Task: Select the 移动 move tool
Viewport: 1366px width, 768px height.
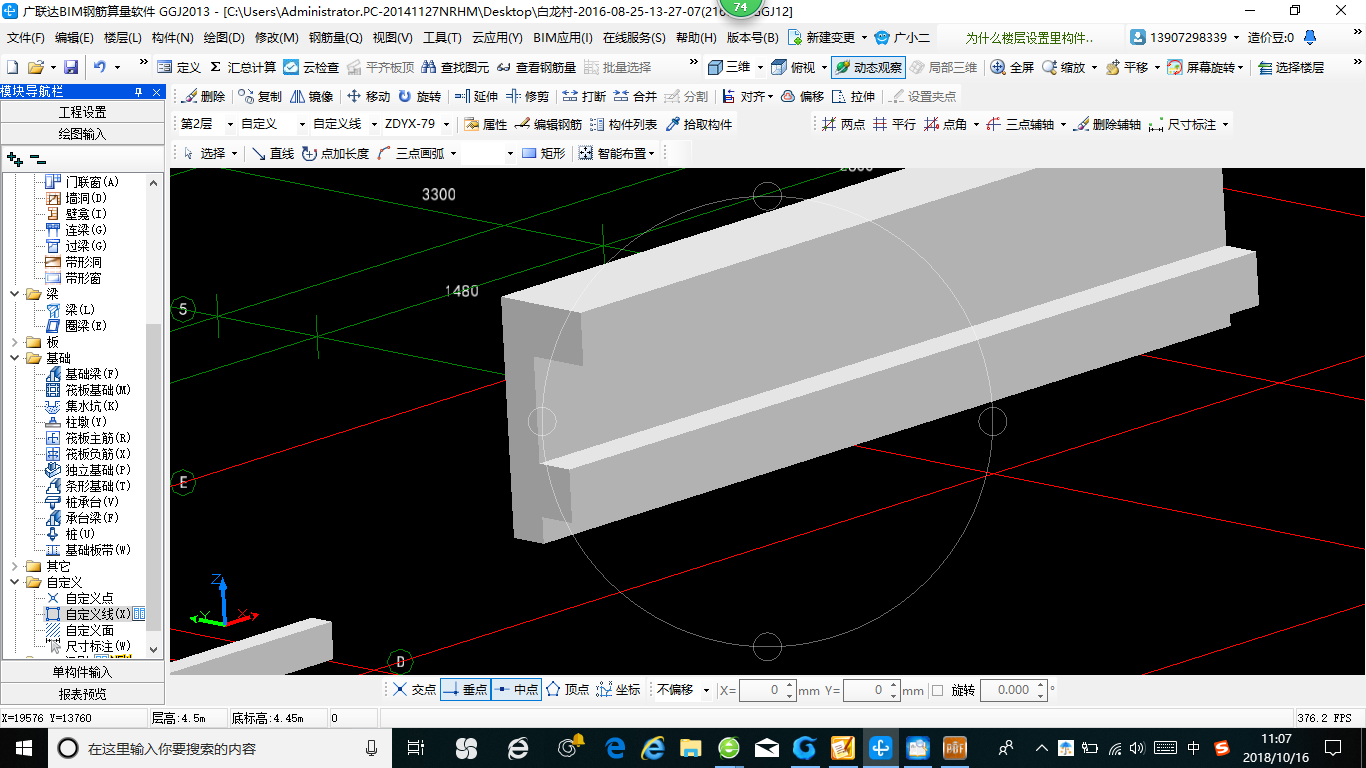Action: (x=368, y=96)
